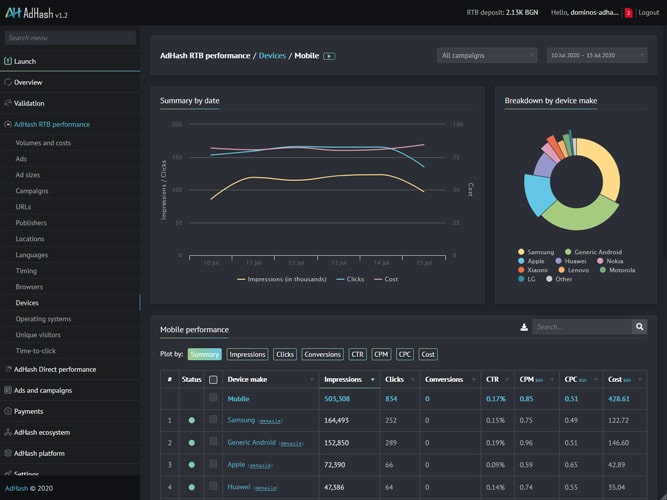Click the AdHash ecosystem sidebar icon
Viewport: 667px width, 500px height.
pyautogui.click(x=8, y=432)
